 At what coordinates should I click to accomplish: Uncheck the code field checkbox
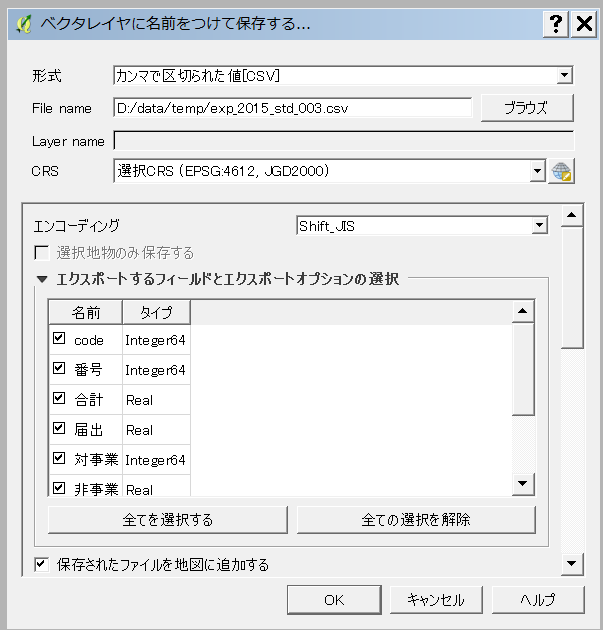[x=59, y=338]
